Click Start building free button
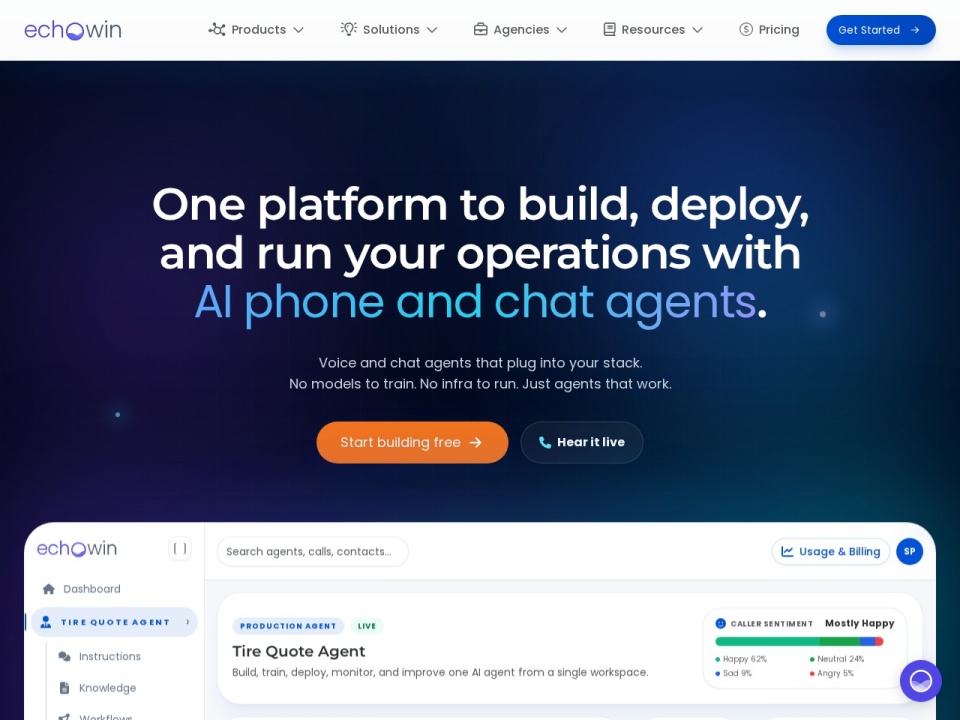960x720 pixels. (x=412, y=442)
